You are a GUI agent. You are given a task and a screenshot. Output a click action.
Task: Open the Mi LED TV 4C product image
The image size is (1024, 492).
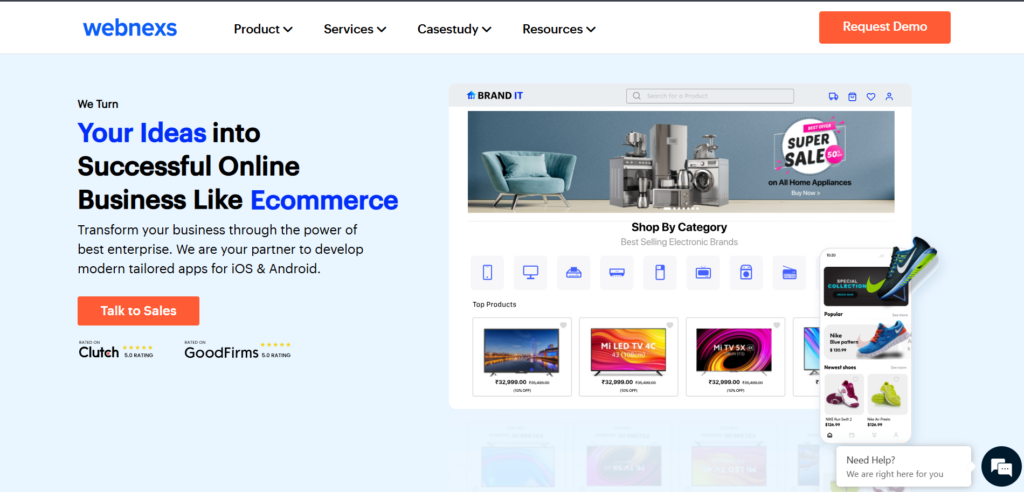tap(628, 352)
